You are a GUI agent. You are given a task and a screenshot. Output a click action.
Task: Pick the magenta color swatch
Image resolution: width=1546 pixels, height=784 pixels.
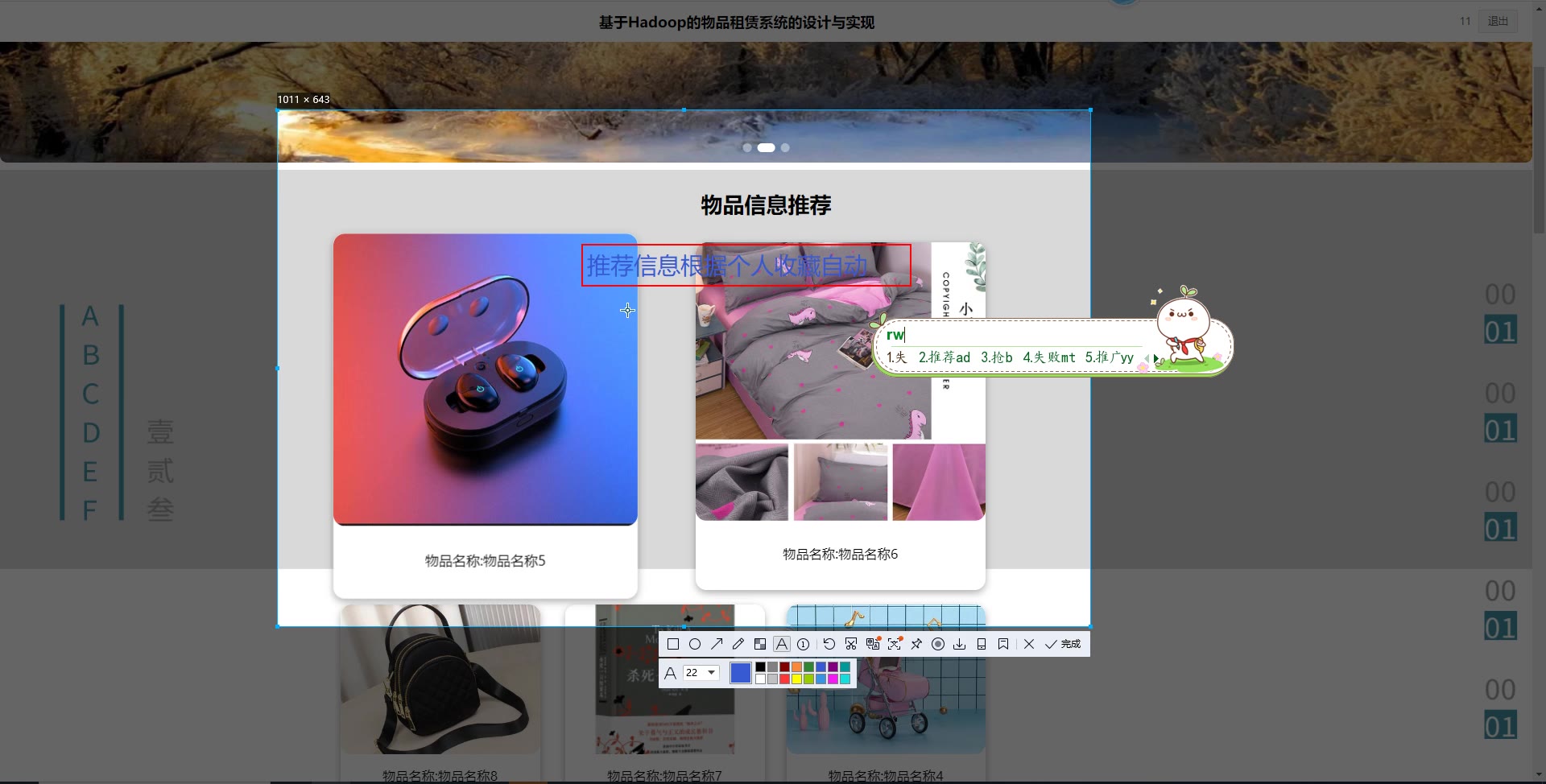coord(833,679)
